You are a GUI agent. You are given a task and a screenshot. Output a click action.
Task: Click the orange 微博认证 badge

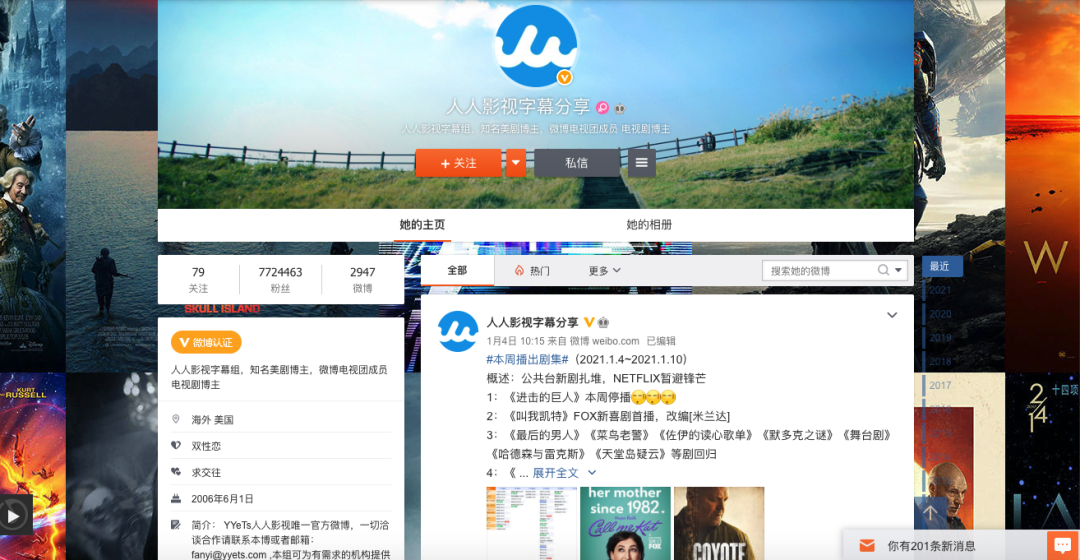click(x=206, y=342)
